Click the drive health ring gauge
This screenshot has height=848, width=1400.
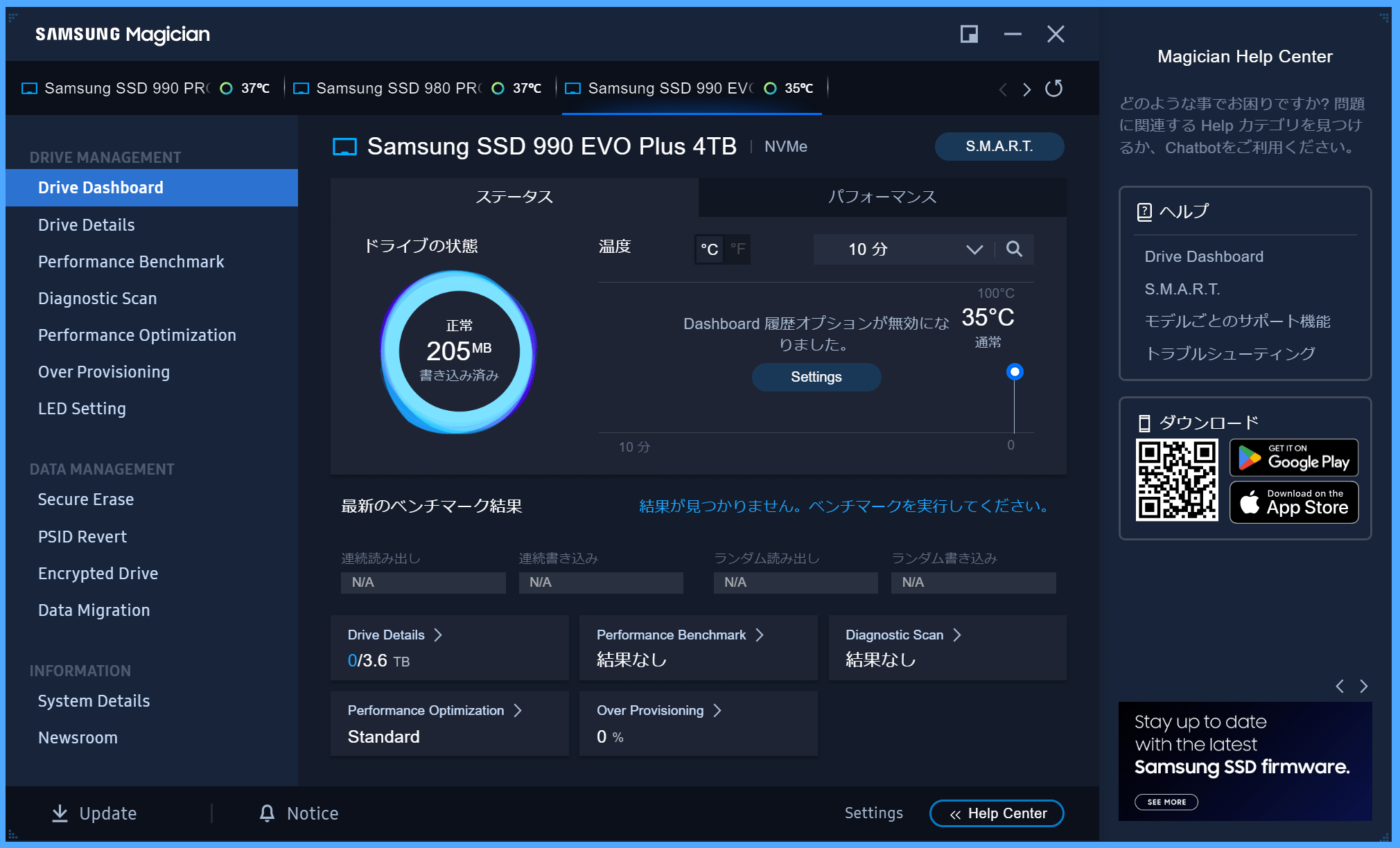(459, 352)
